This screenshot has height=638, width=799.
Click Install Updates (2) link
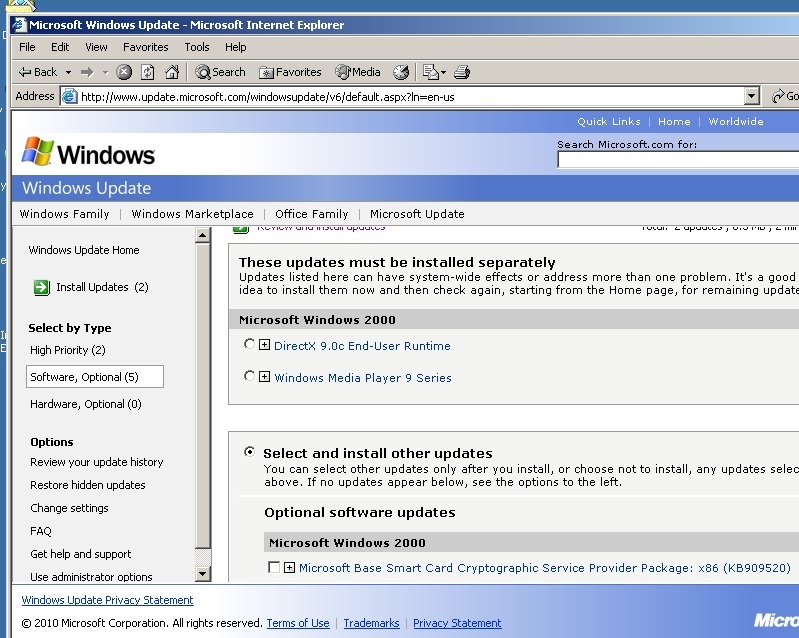pos(102,287)
